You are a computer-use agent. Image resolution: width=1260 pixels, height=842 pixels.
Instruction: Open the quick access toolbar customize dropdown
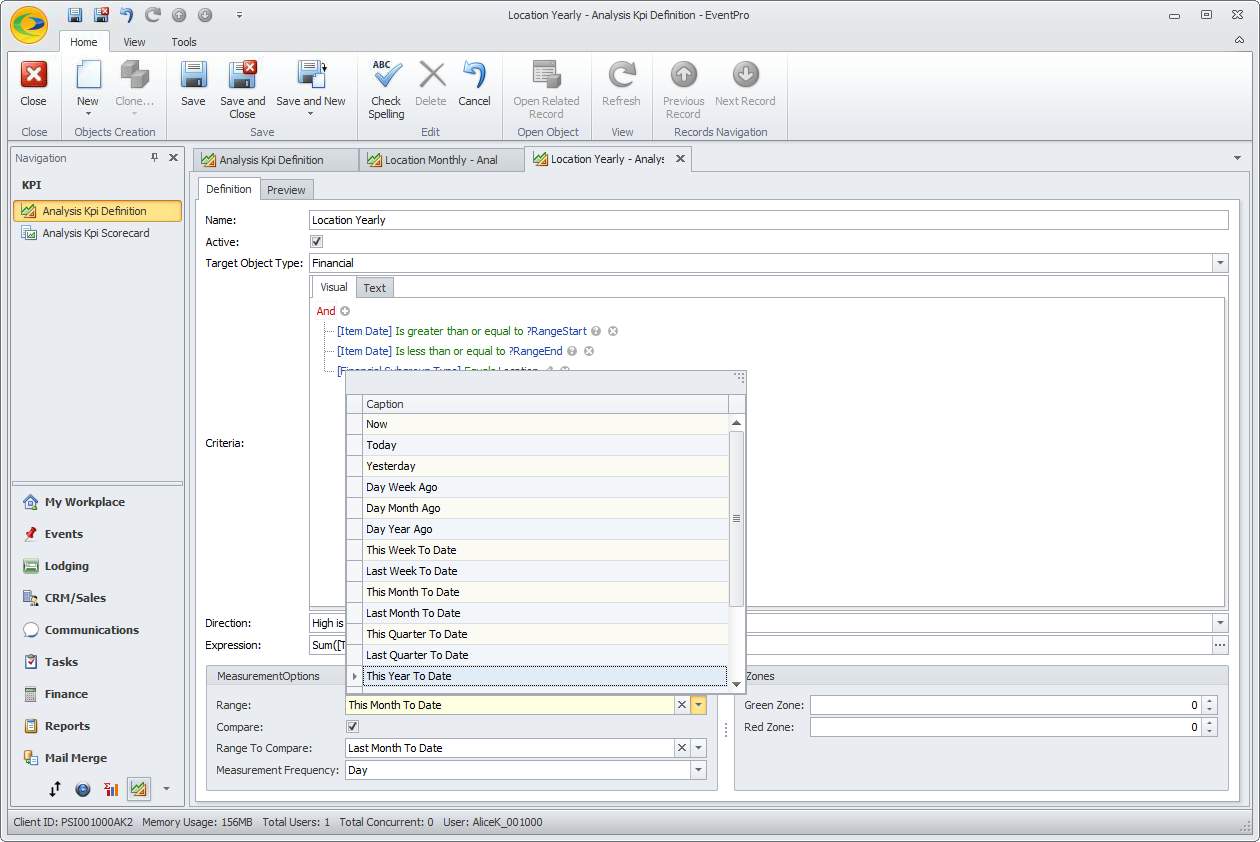(x=239, y=15)
